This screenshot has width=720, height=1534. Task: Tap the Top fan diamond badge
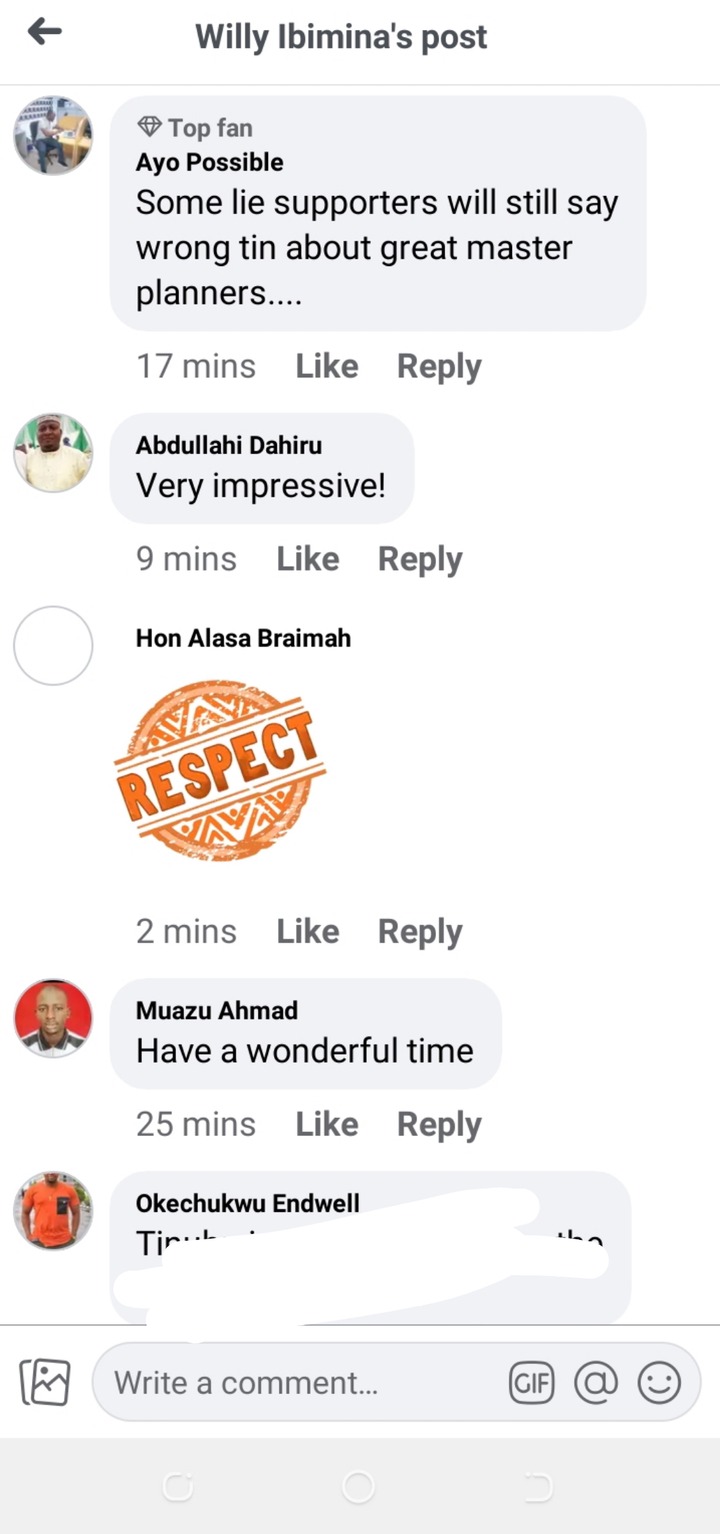click(150, 127)
